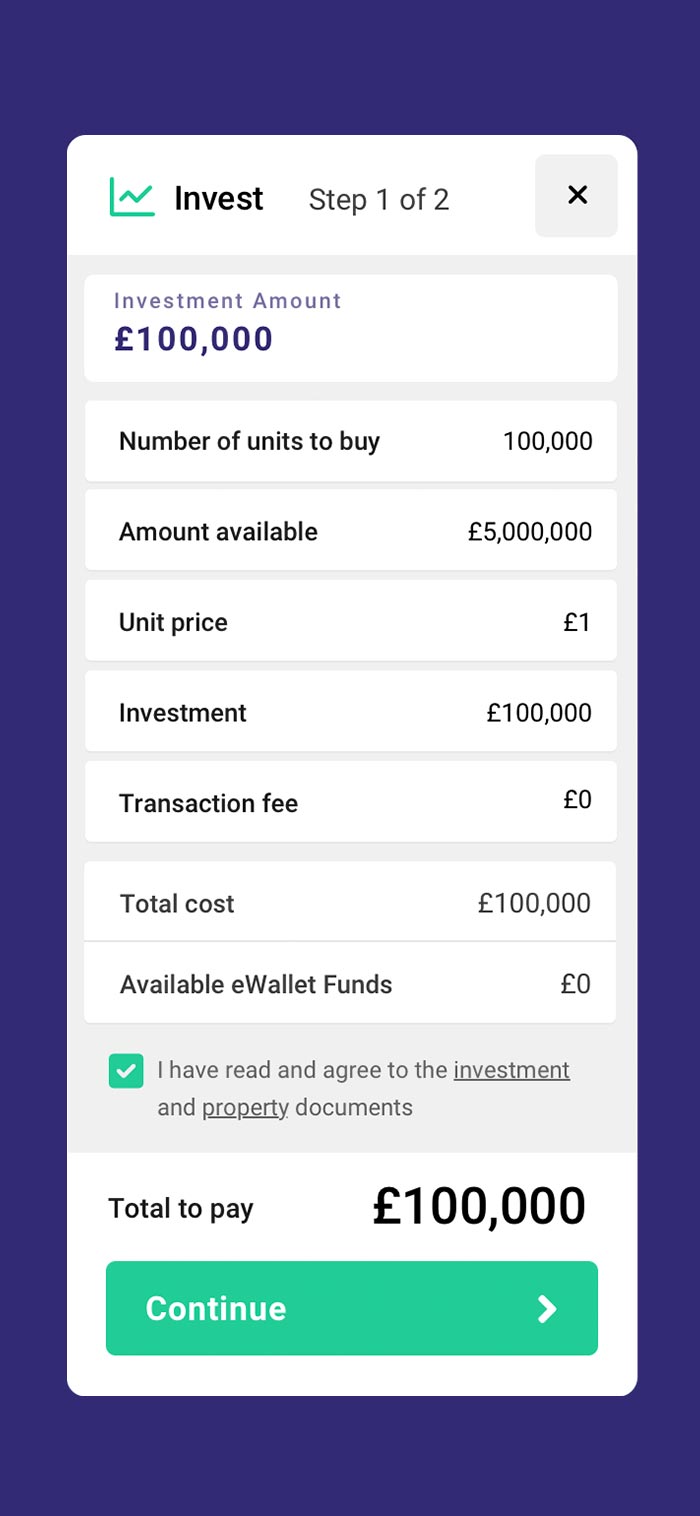The height and width of the screenshot is (1516, 700).
Task: Open the investment documents link
Action: [511, 1070]
